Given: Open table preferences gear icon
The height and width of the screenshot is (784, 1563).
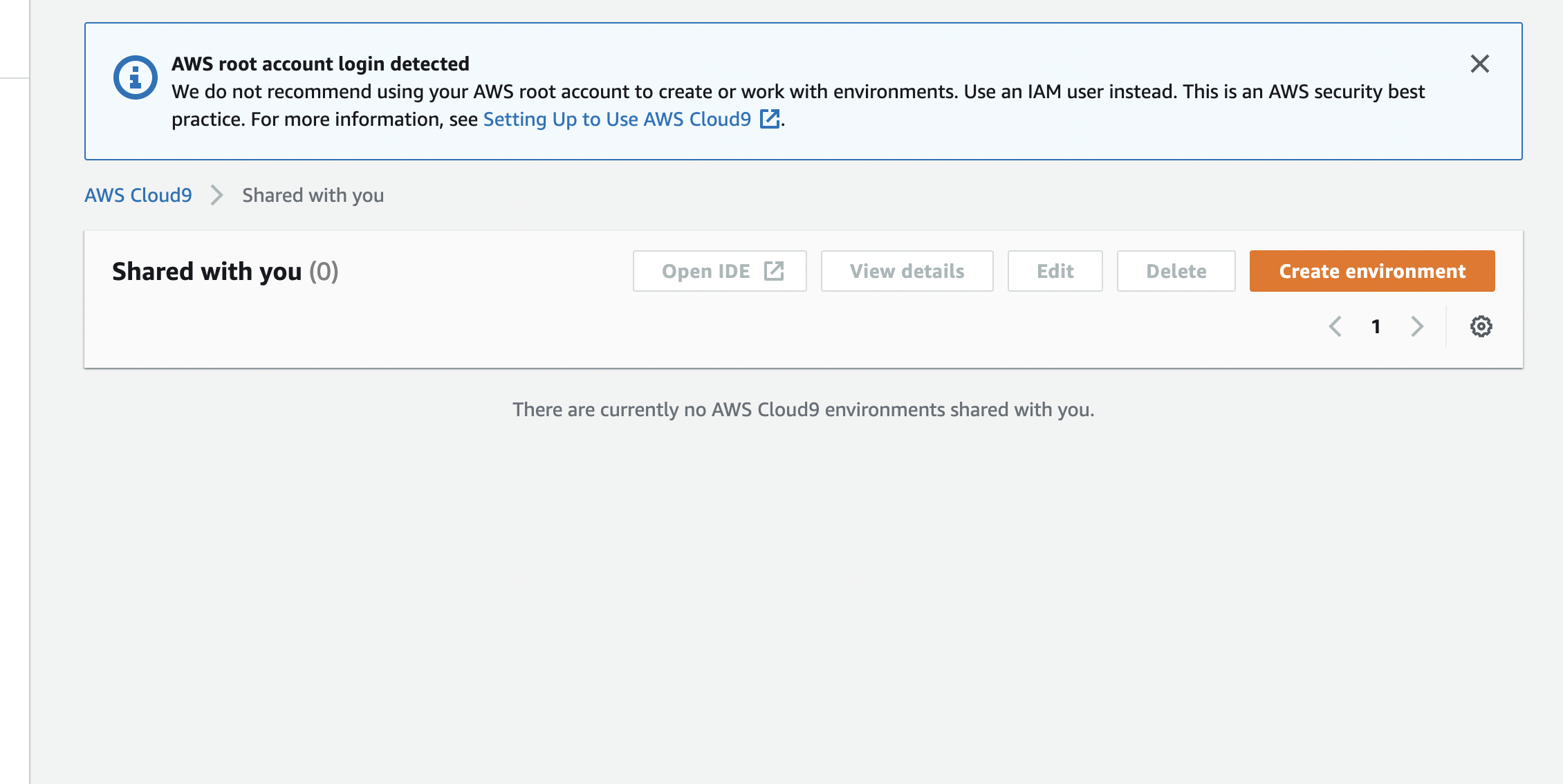Looking at the screenshot, I should 1481,326.
